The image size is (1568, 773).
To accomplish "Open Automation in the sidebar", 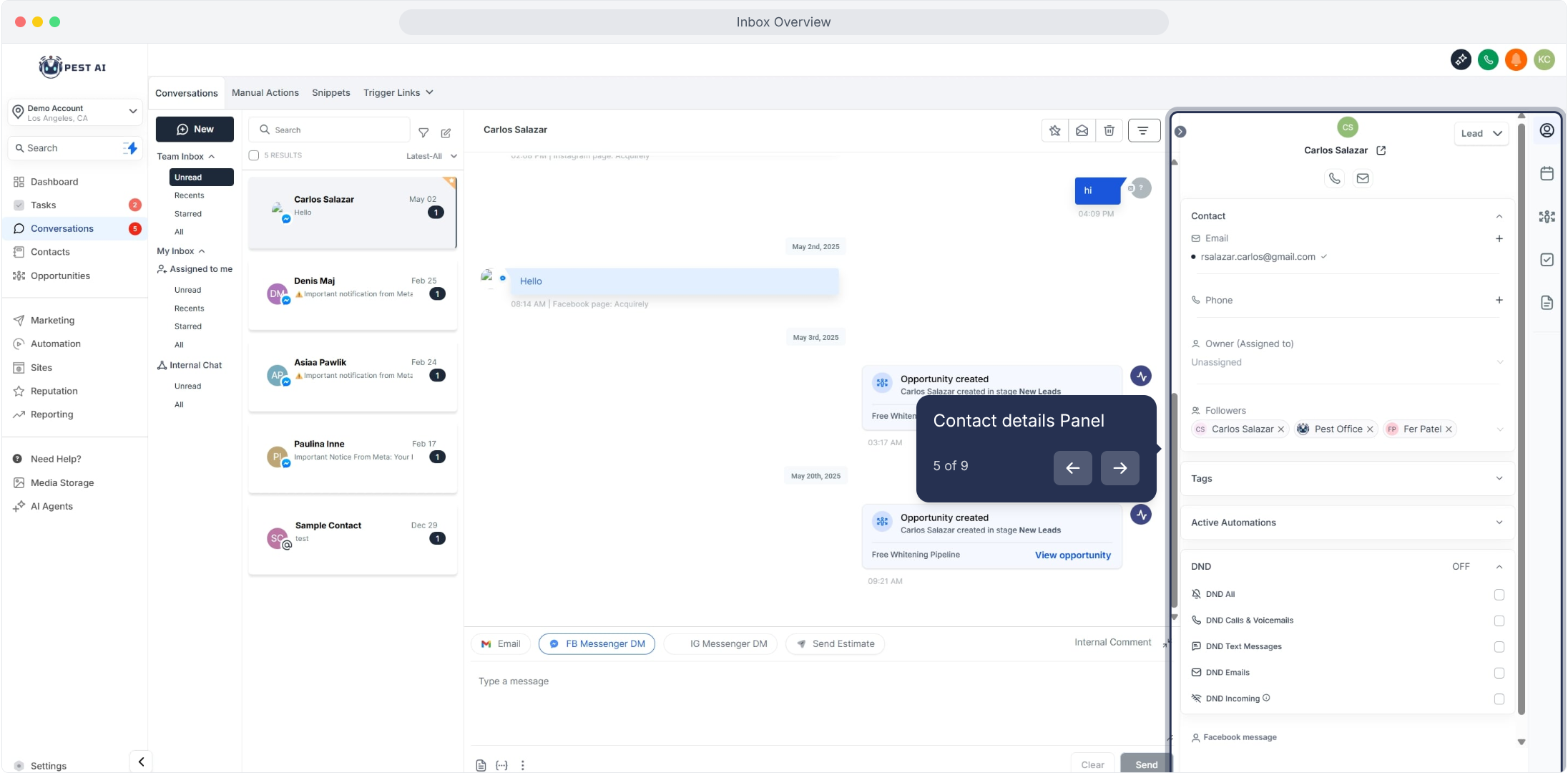I will [55, 344].
